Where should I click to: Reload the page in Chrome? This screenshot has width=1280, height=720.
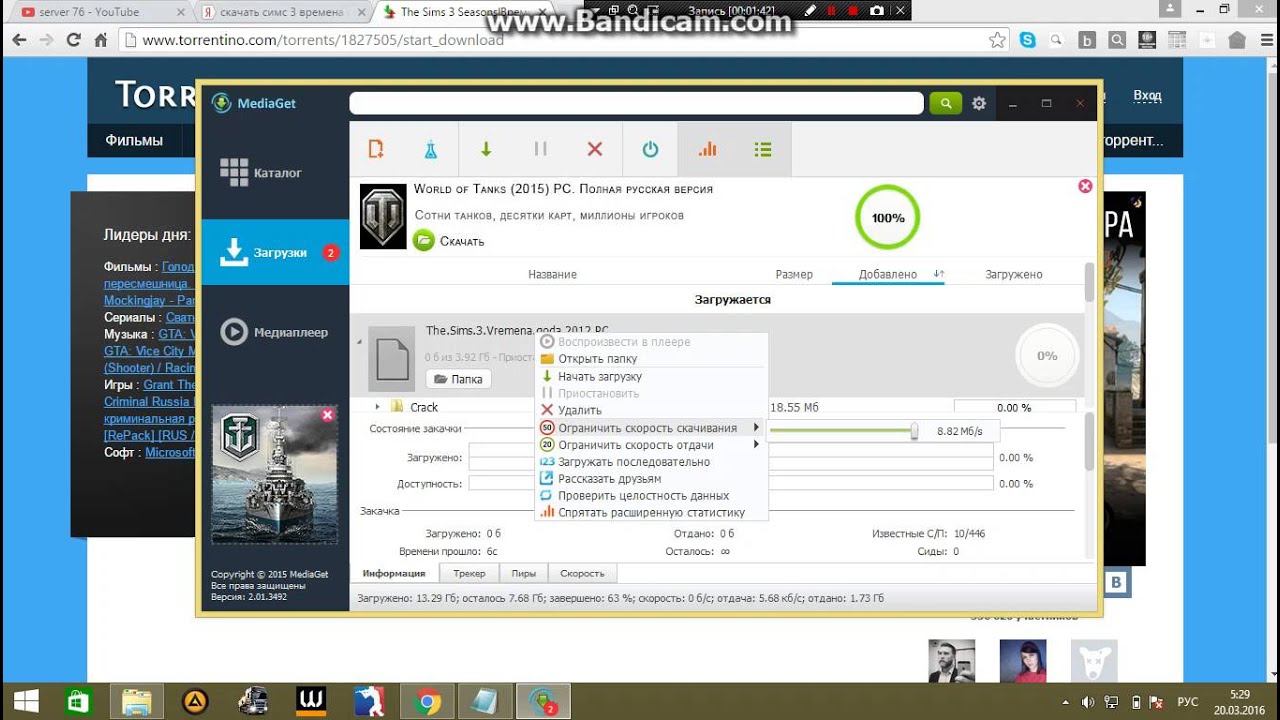click(73, 40)
